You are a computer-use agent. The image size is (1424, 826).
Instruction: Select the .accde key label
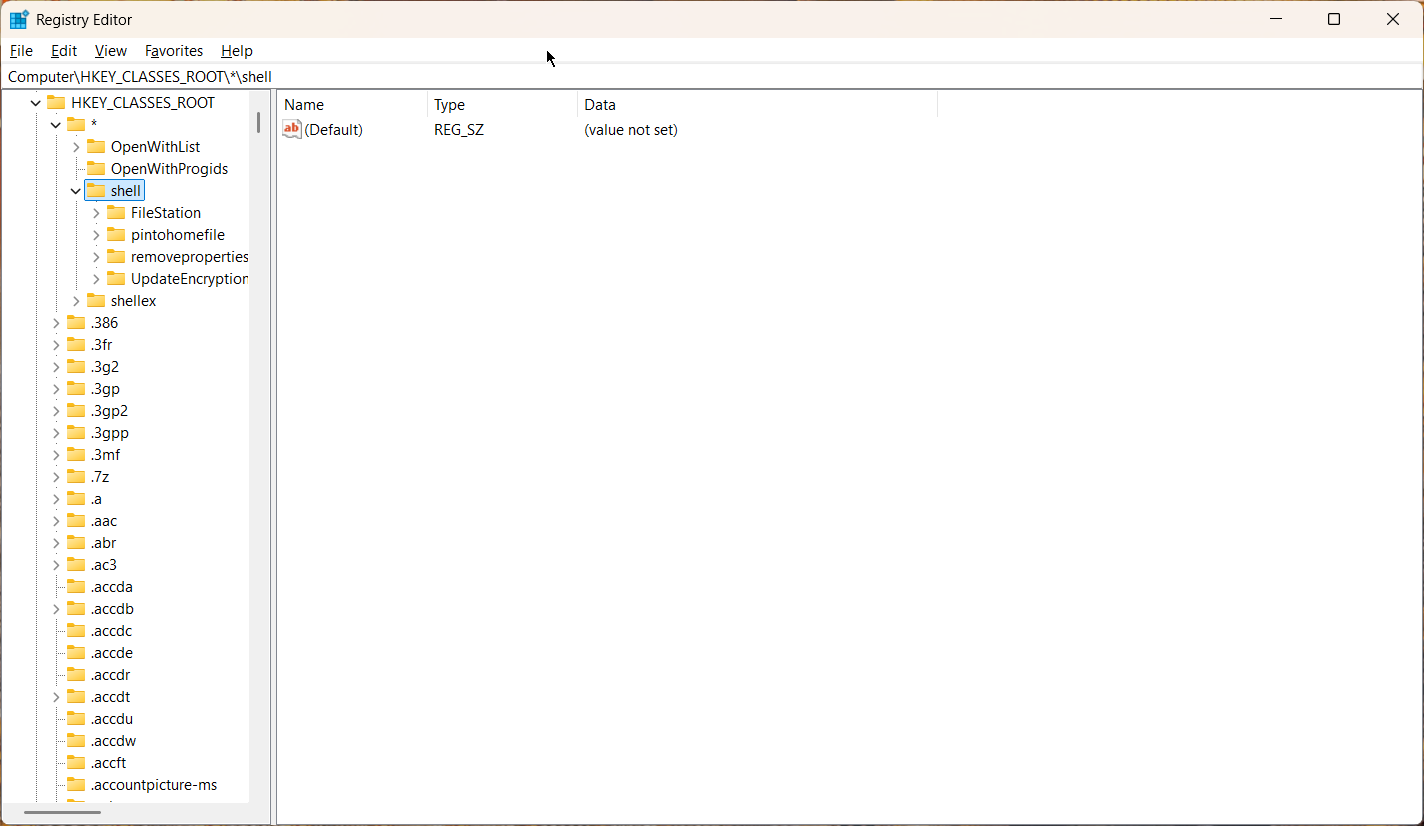112,652
